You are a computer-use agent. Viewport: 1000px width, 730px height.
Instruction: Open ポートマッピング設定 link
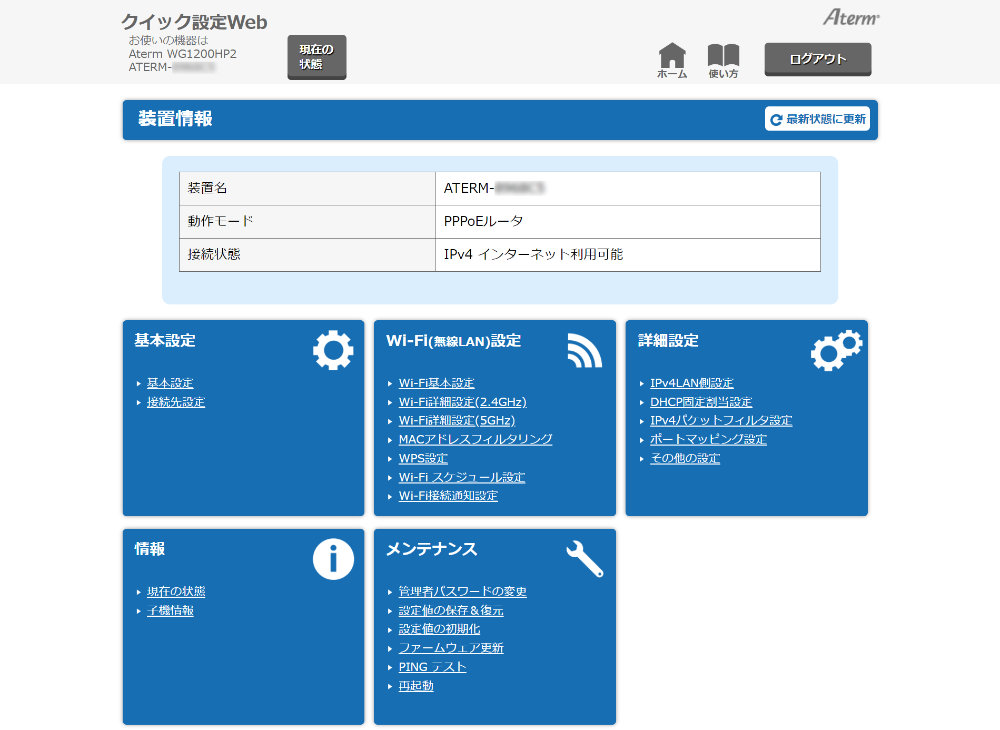pyautogui.click(x=708, y=439)
